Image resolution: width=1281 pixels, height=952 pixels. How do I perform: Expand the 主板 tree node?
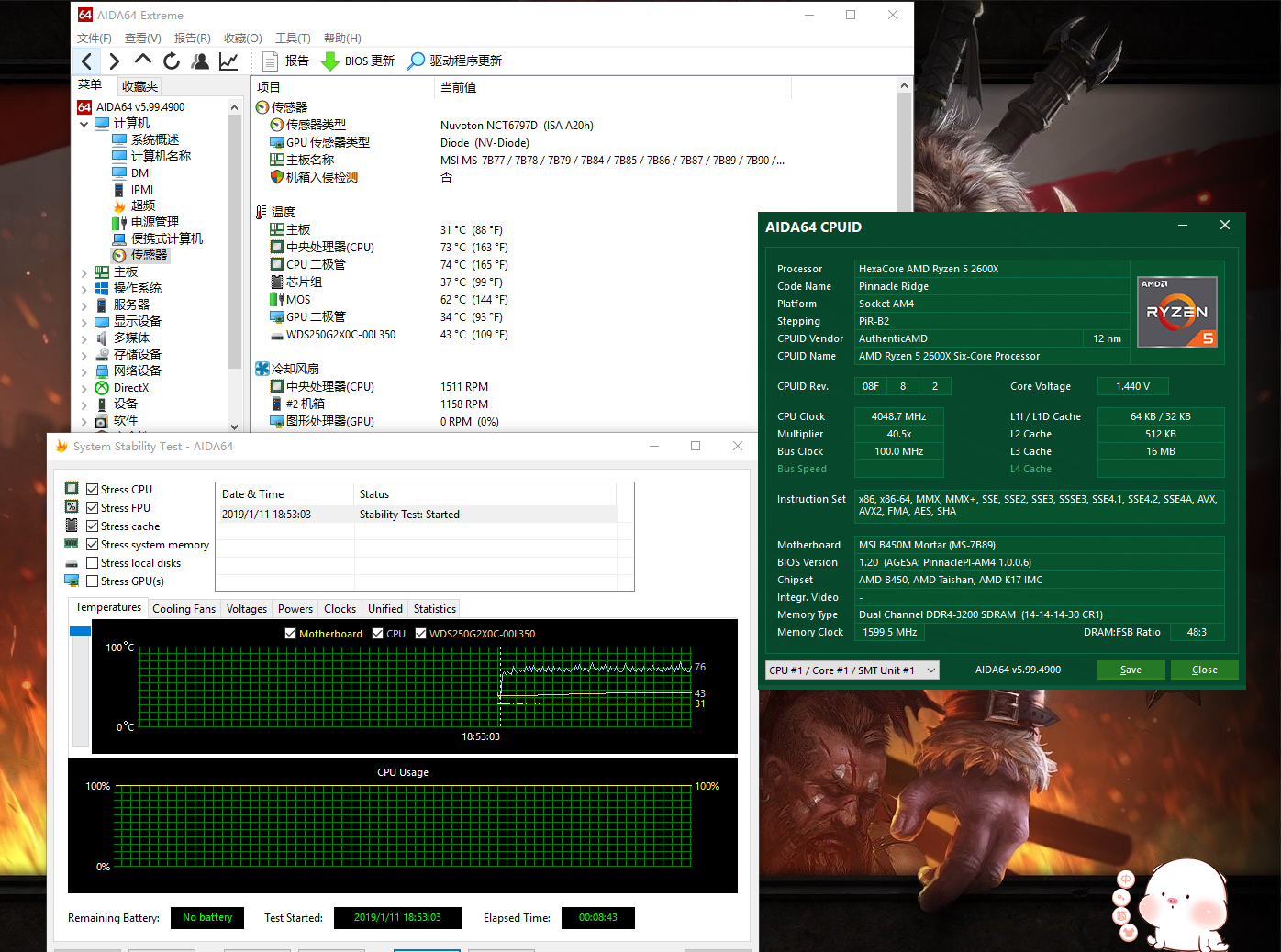tap(84, 272)
